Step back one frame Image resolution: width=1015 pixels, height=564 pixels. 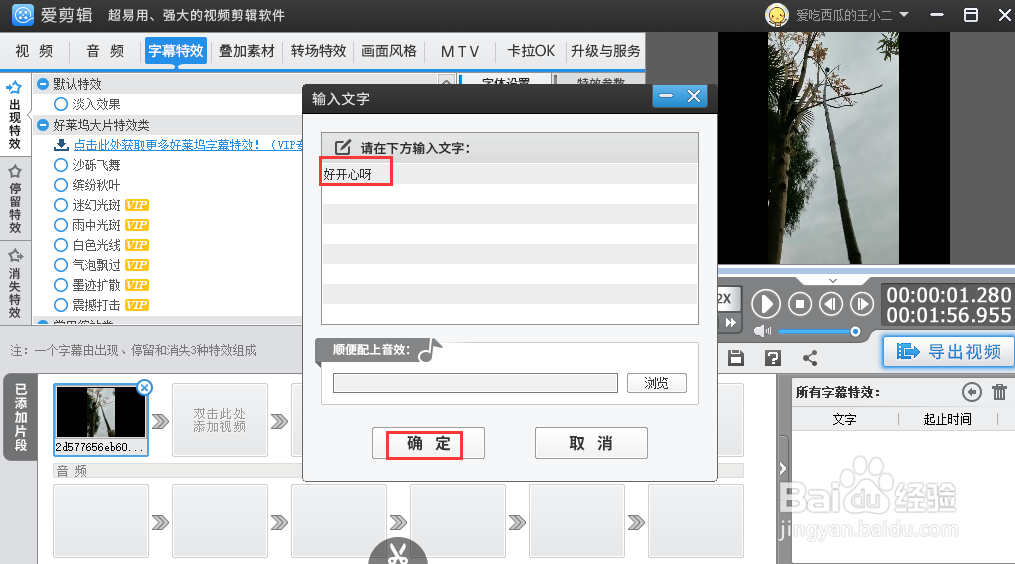click(831, 304)
